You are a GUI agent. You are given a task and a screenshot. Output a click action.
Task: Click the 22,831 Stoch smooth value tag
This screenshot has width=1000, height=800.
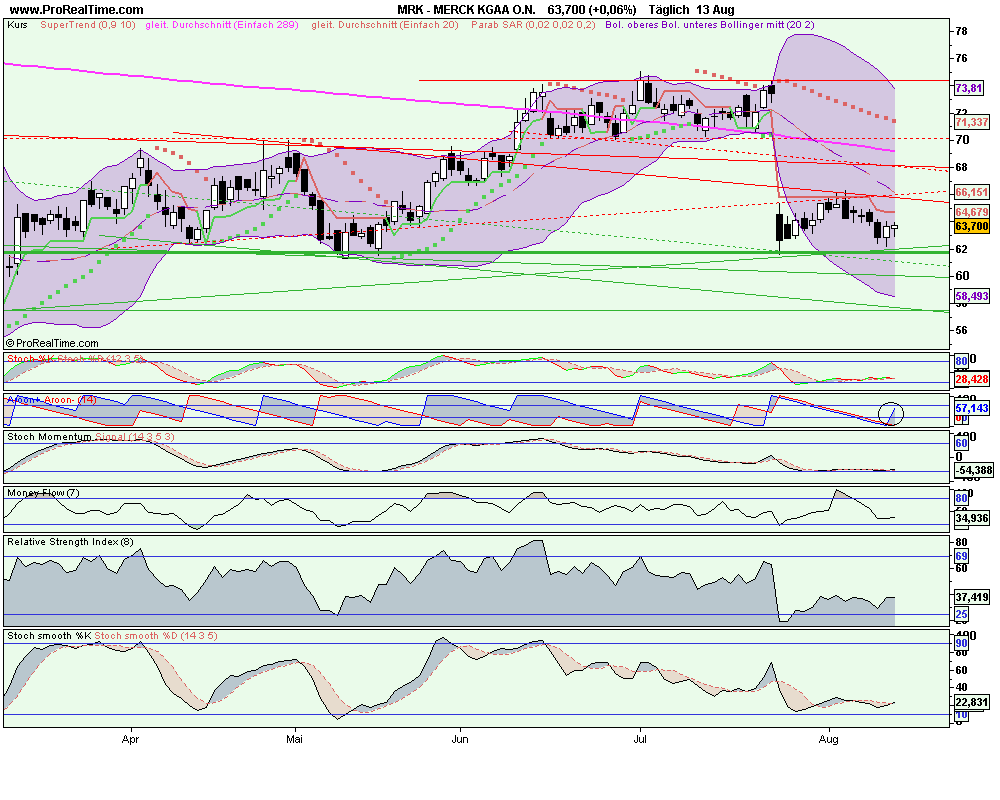[972, 702]
